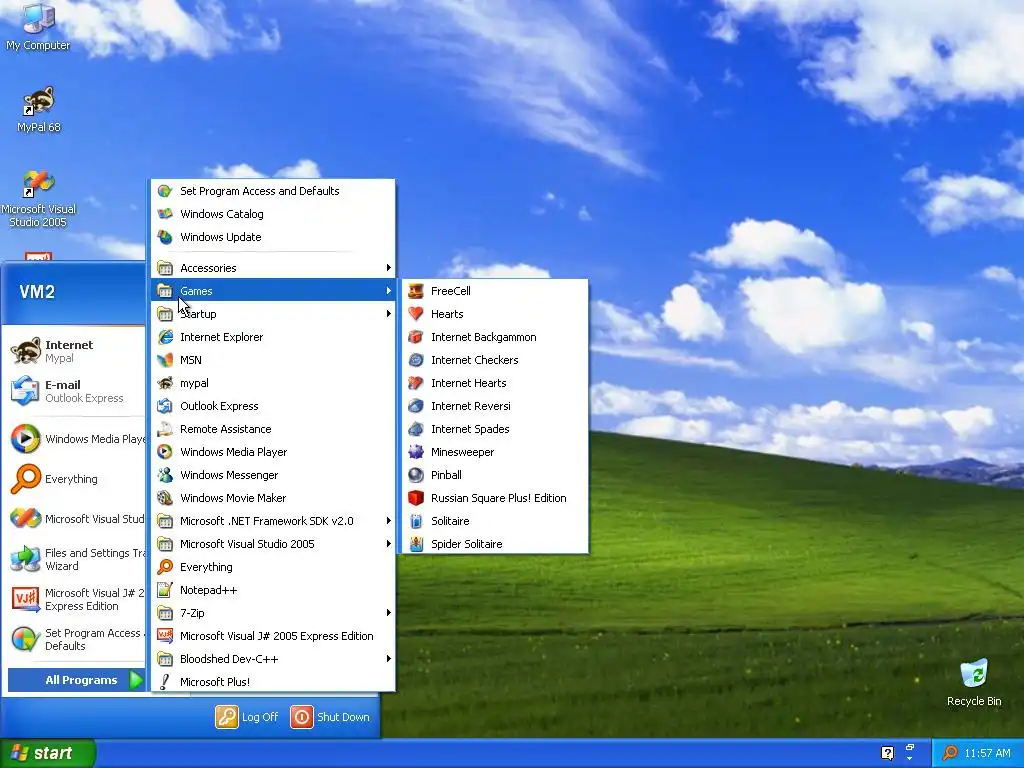Click Windows Media Player icon in All Programs list

point(165,452)
